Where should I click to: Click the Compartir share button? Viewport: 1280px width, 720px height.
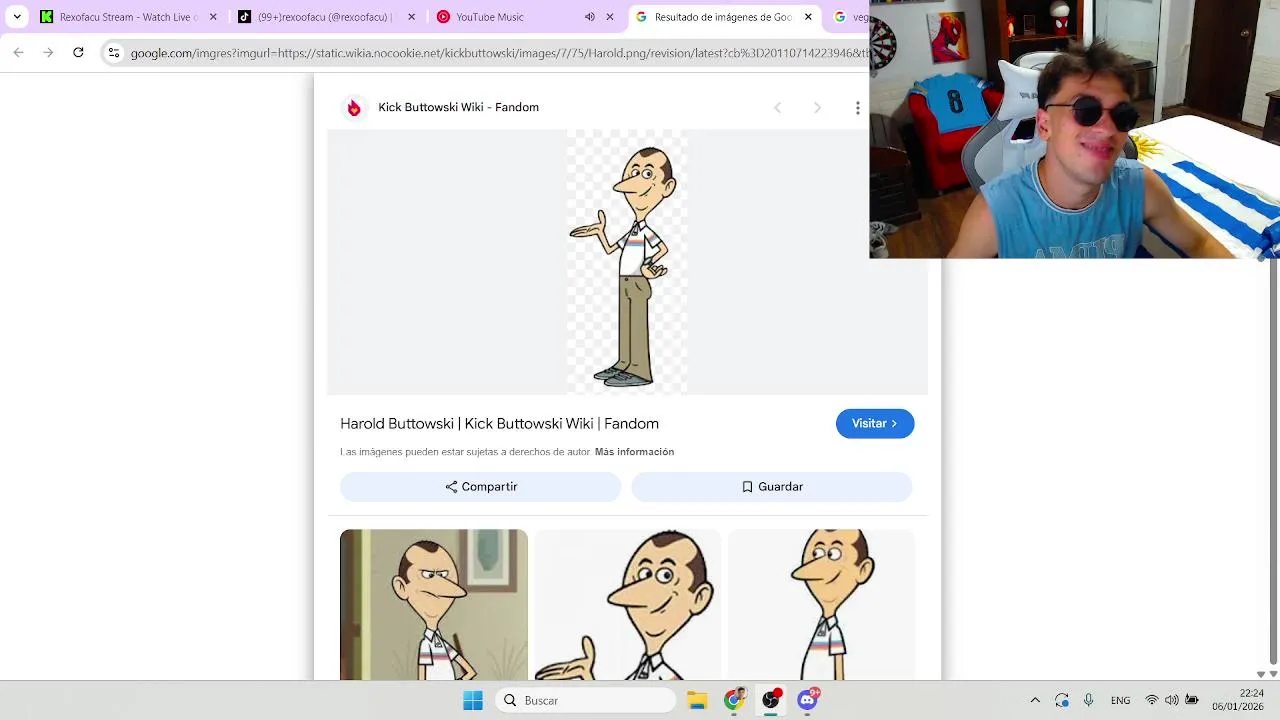click(481, 487)
